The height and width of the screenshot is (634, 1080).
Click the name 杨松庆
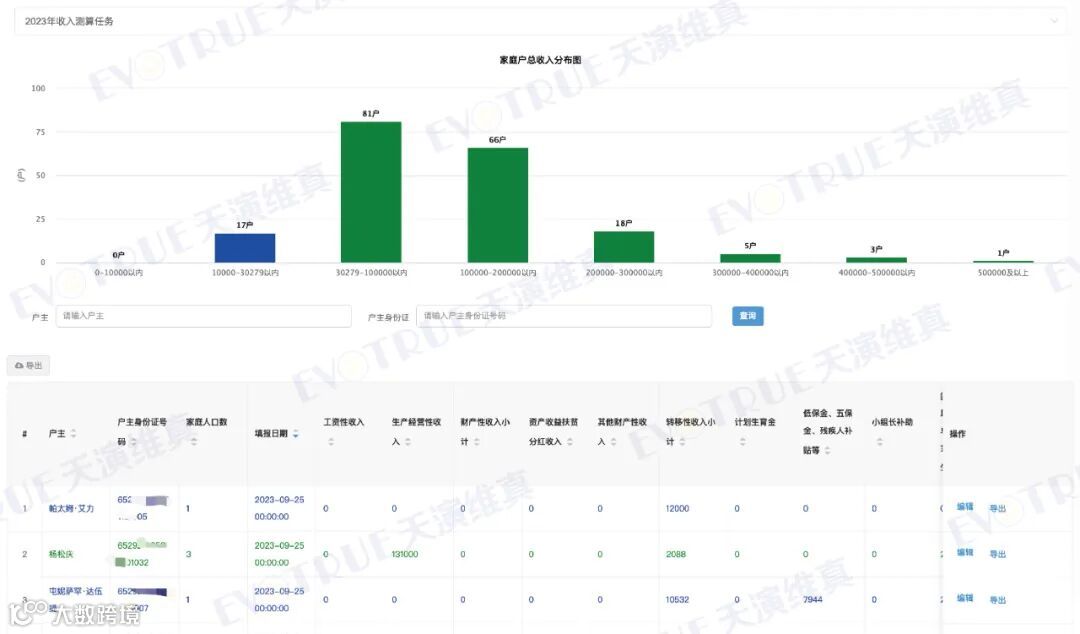61,554
